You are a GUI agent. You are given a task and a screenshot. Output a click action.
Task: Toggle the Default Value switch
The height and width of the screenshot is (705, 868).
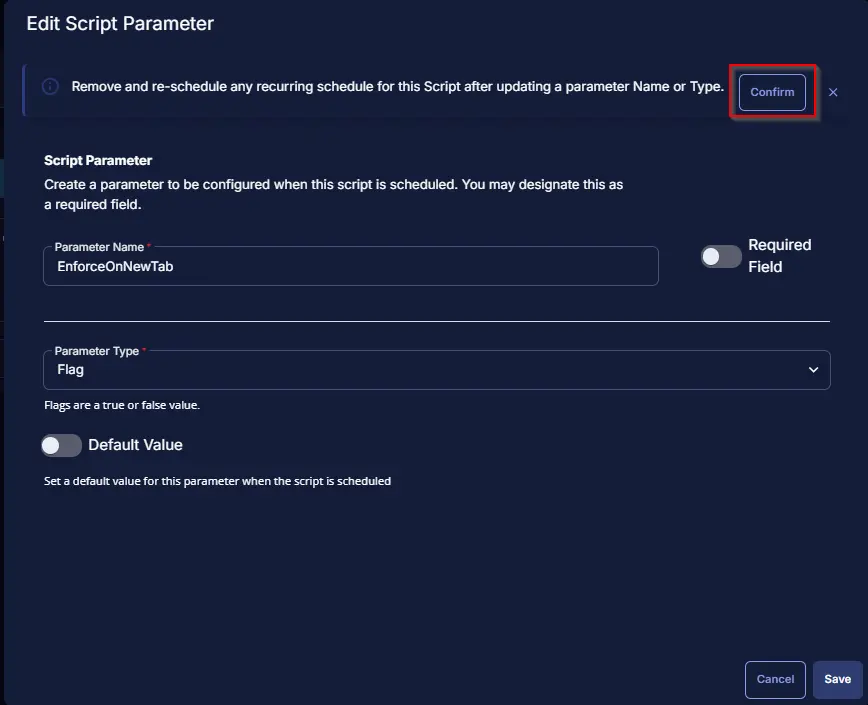pyautogui.click(x=61, y=445)
